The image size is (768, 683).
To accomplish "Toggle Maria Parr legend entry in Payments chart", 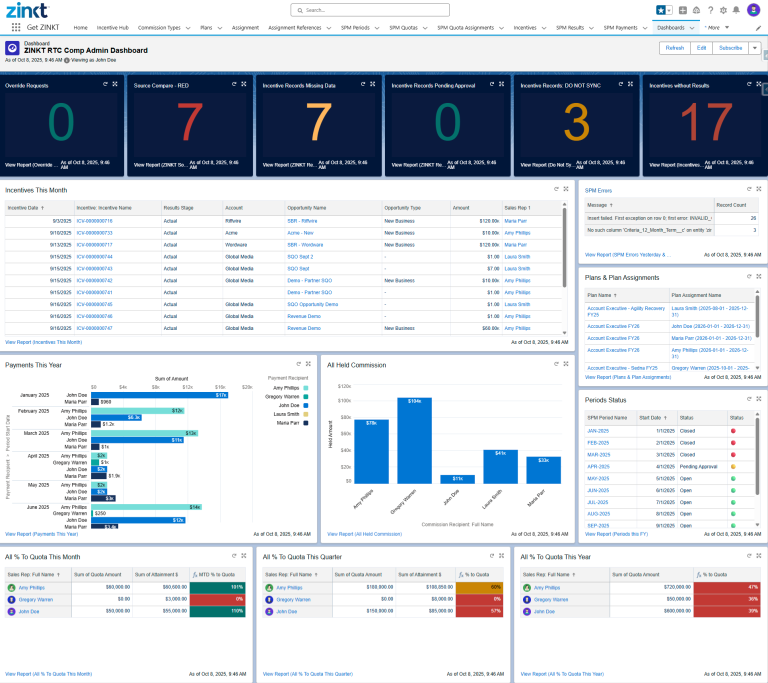I will 287,423.
